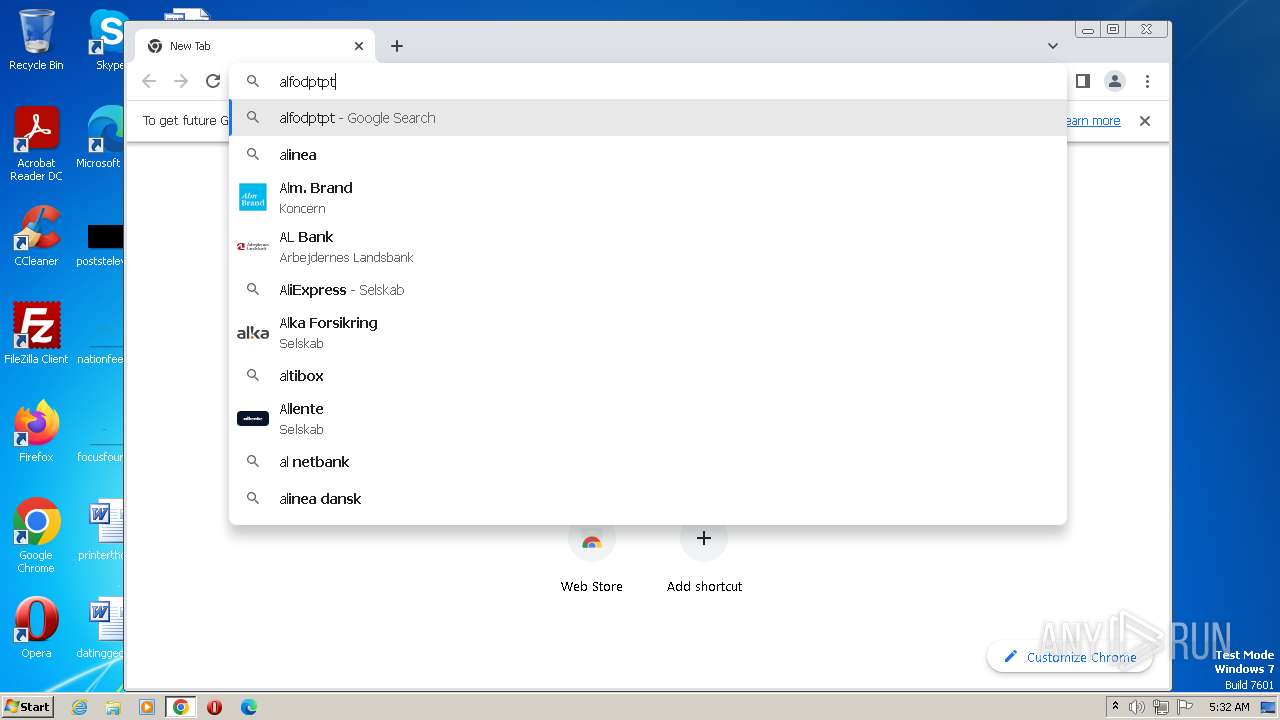
Task: Choose the Allente Selskab suggestion
Action: point(648,418)
